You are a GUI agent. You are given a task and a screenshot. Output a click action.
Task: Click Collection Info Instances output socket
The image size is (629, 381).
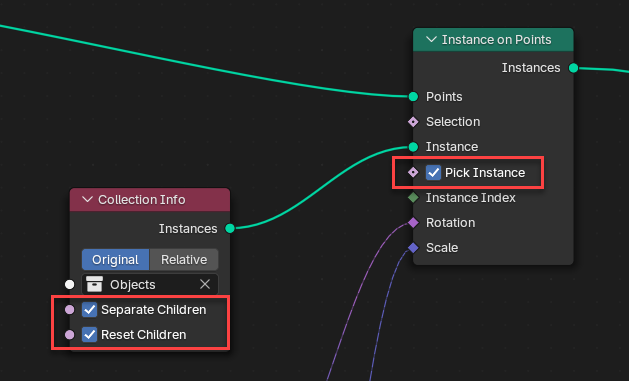(x=230, y=228)
